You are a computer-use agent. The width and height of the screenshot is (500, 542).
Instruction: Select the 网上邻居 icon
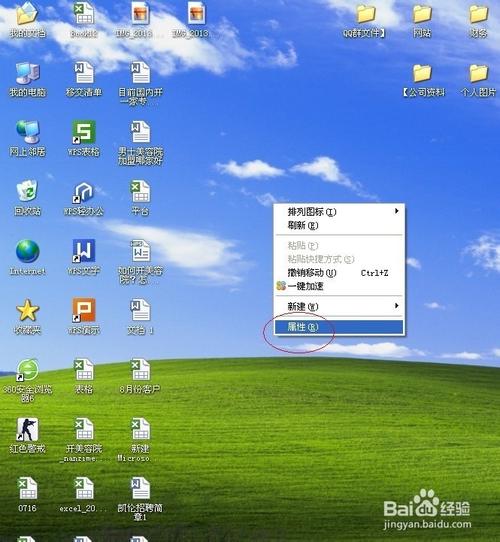[28, 132]
